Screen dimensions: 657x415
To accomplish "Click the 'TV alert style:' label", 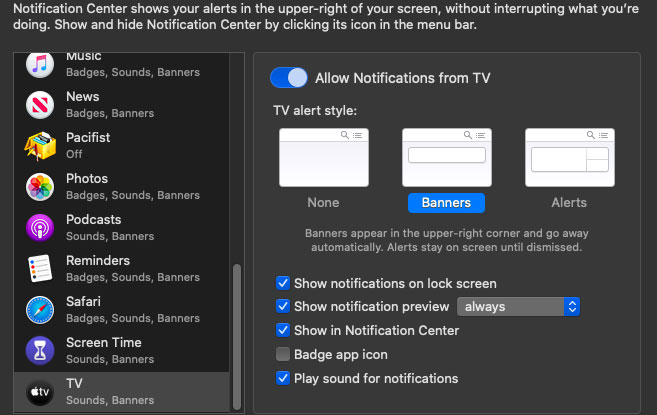I will tap(315, 111).
